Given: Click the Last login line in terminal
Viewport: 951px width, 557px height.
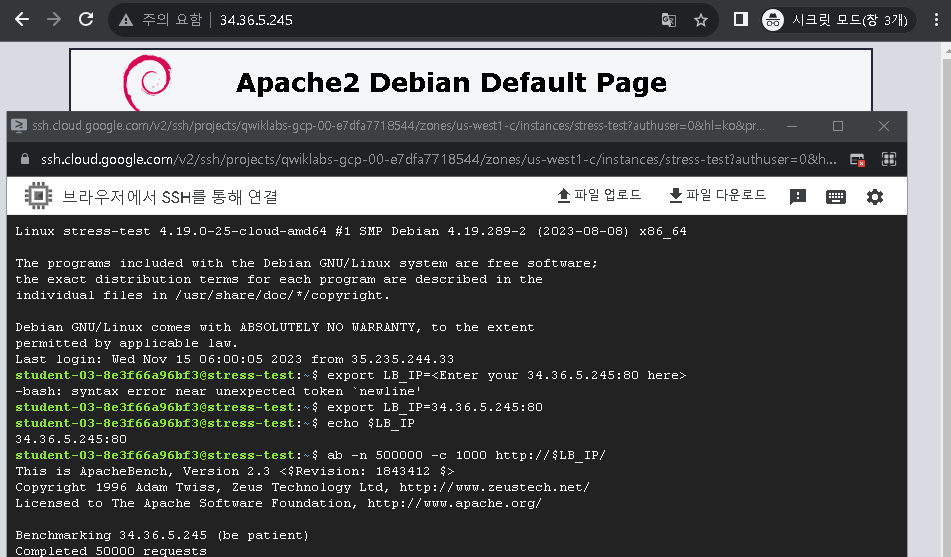Looking at the screenshot, I should pos(235,359).
